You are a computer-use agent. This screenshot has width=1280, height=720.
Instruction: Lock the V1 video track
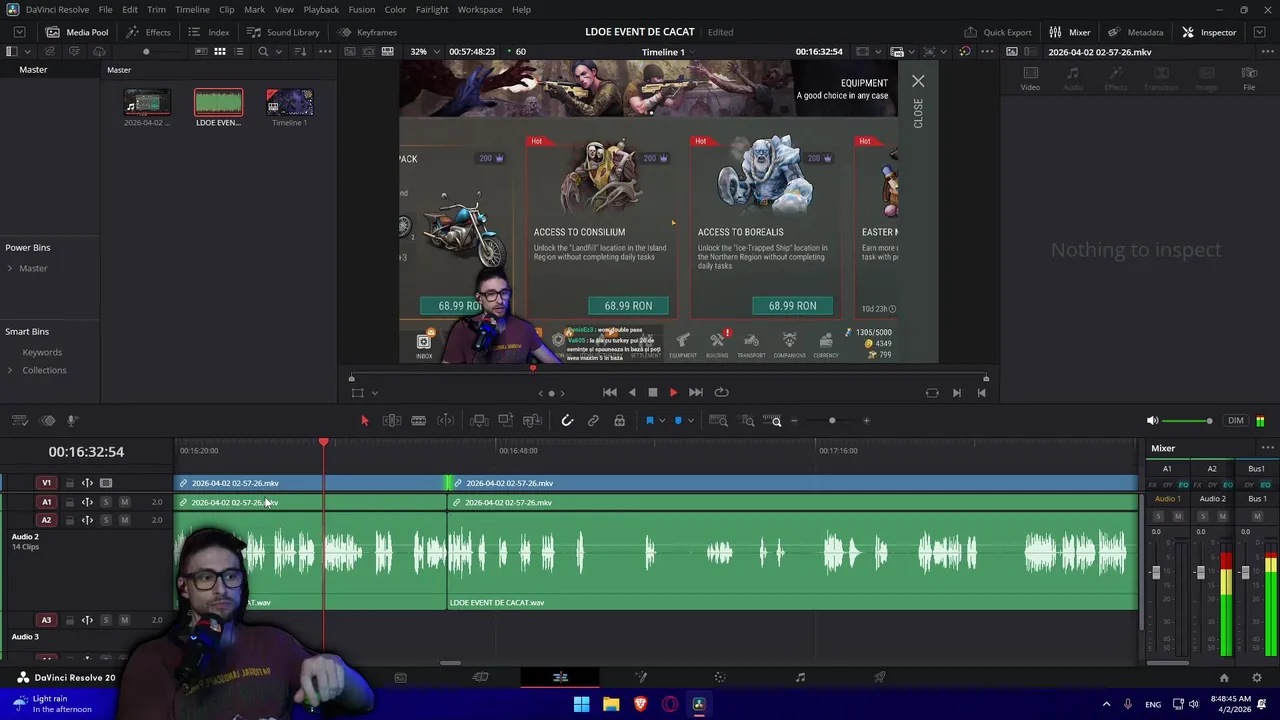coord(69,483)
